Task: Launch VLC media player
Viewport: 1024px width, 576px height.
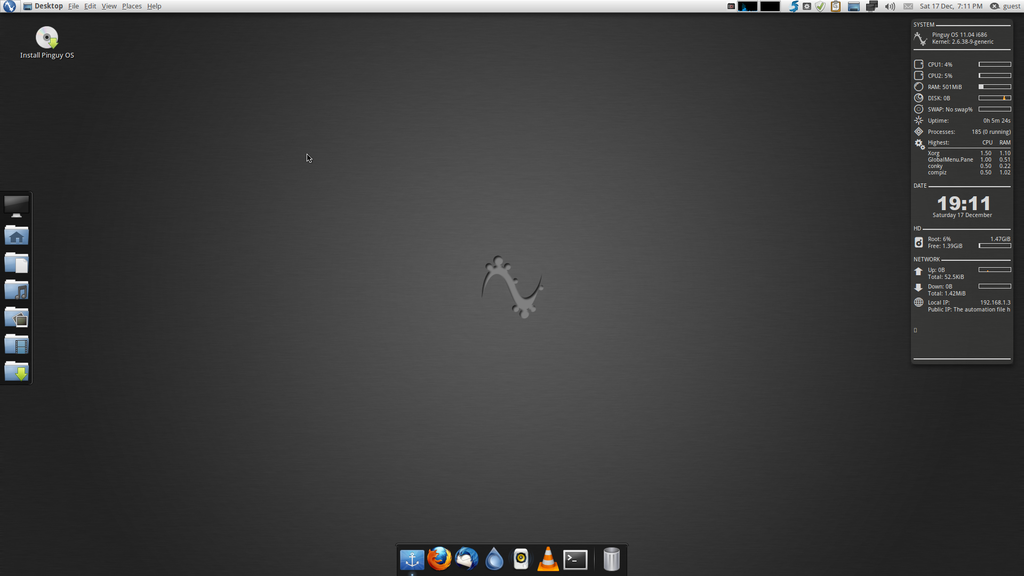Action: tap(548, 559)
